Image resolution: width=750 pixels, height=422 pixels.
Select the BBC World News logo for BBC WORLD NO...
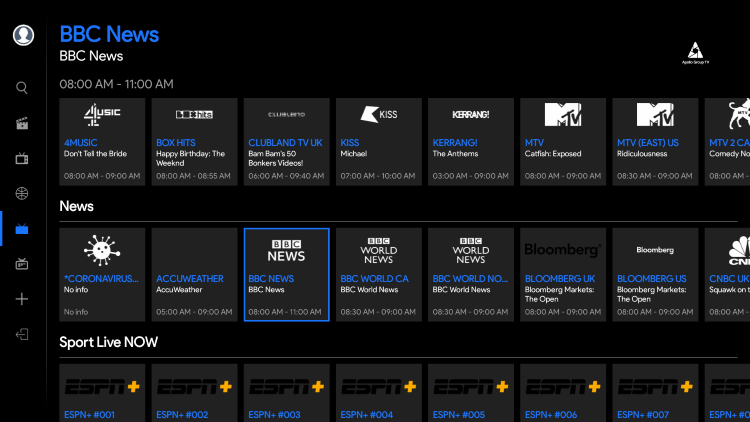pos(471,251)
